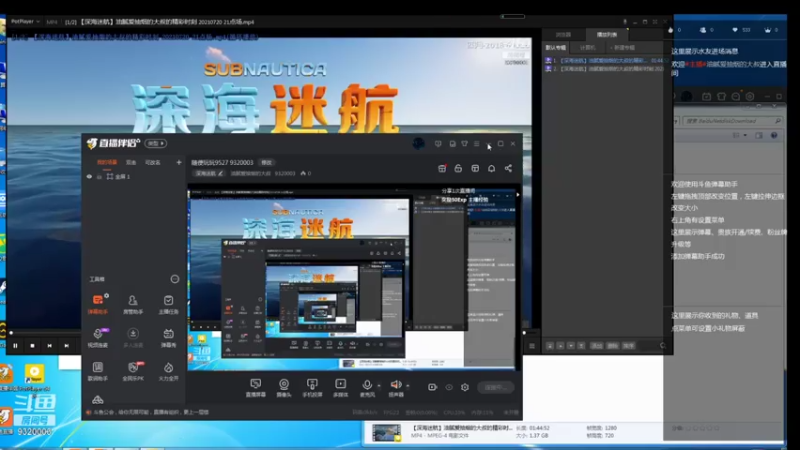Viewport: 800px width, 450px height.
Task: Click the user avatar in the live companion title bar
Action: click(418, 144)
